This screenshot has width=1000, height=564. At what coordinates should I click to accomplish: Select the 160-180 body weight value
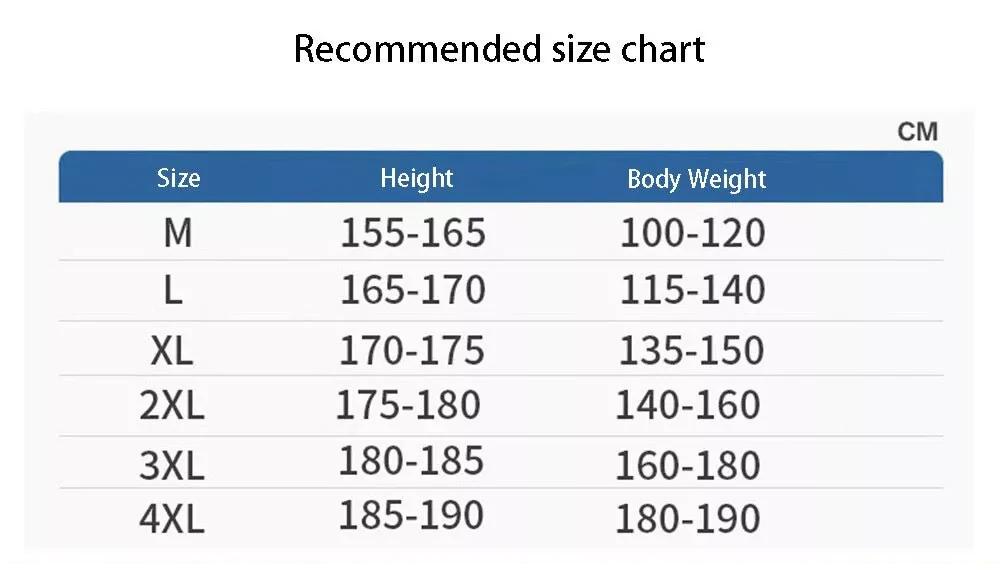[x=687, y=465]
